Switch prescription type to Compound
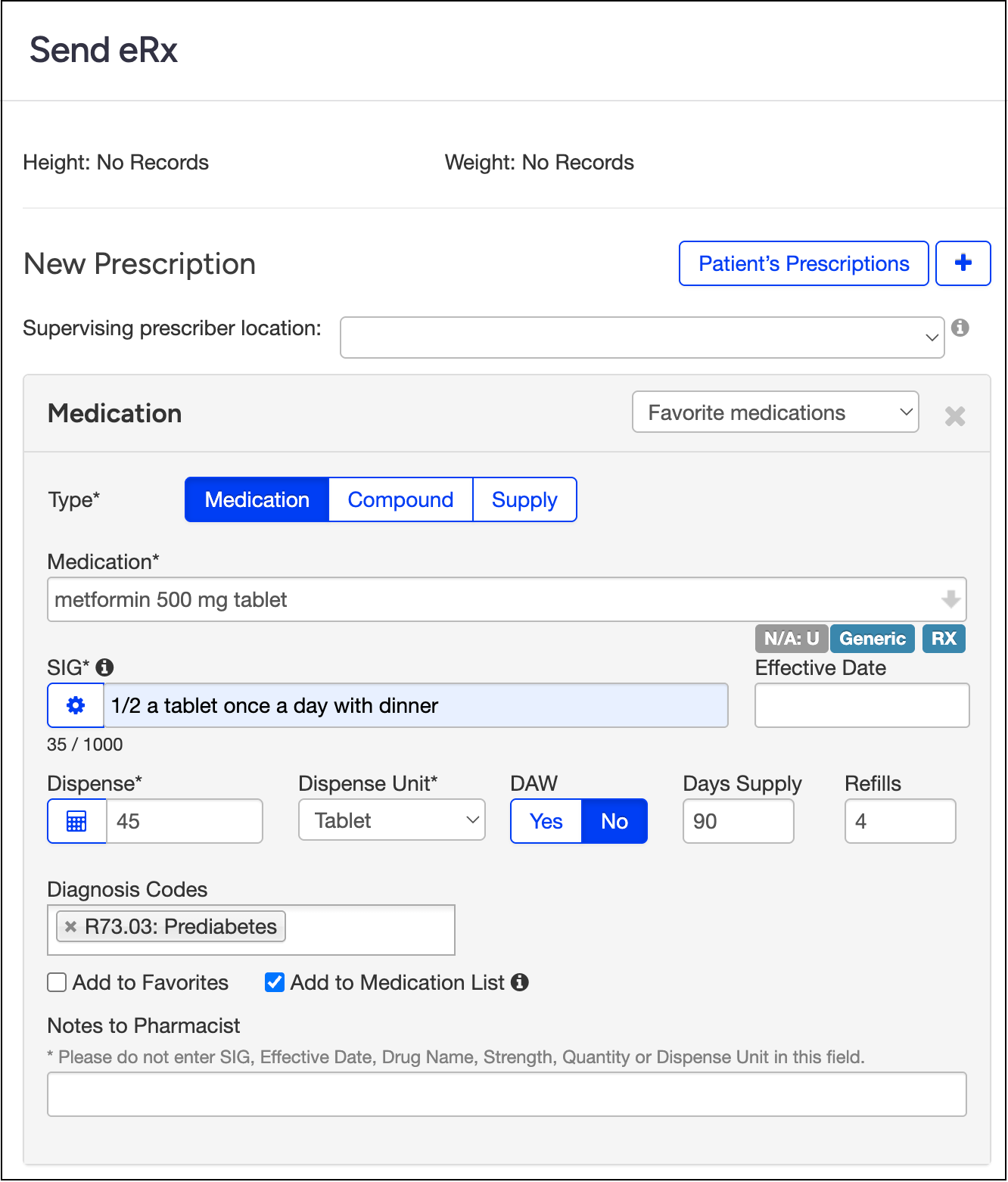 tap(400, 499)
